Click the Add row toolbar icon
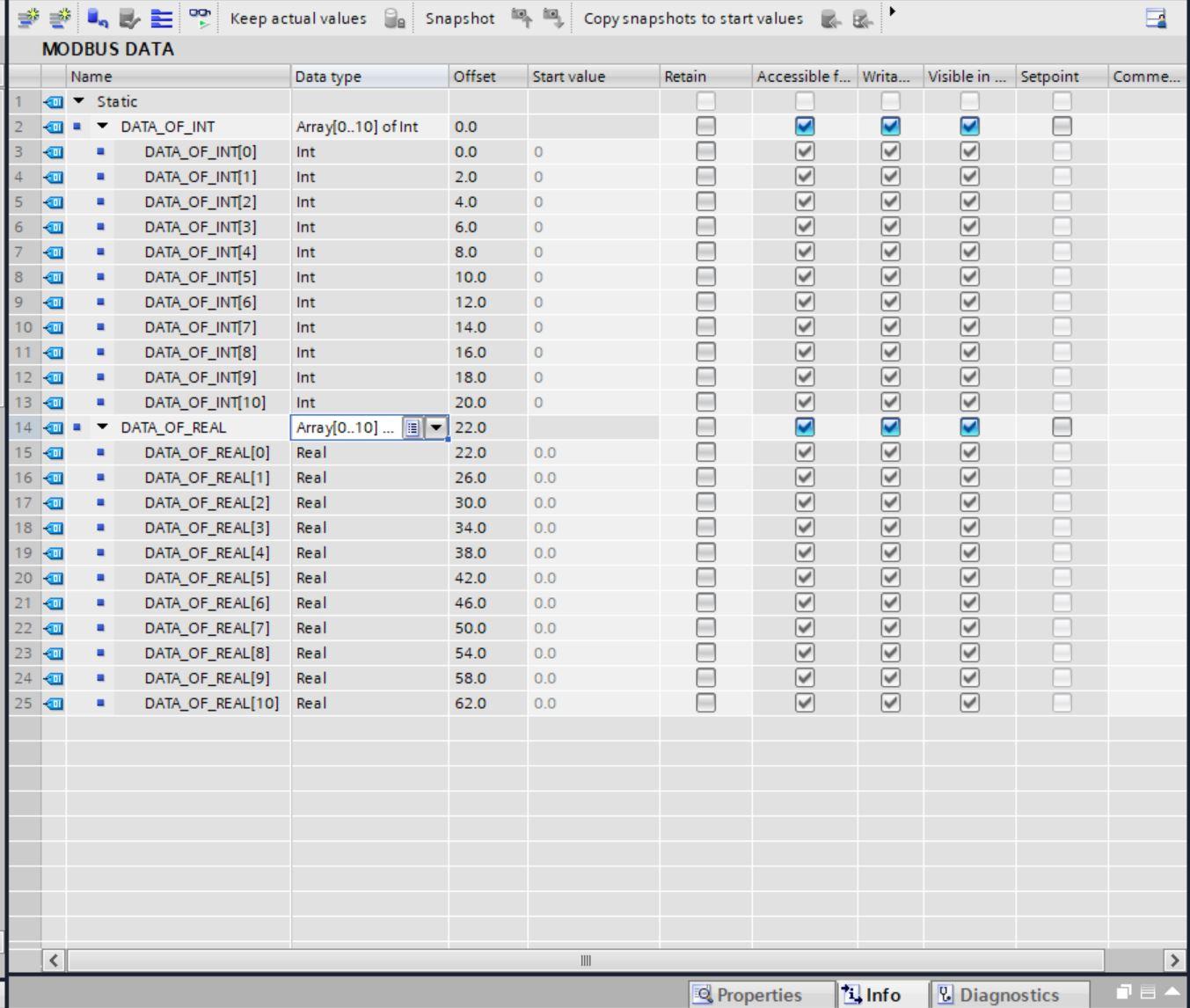 point(60,18)
